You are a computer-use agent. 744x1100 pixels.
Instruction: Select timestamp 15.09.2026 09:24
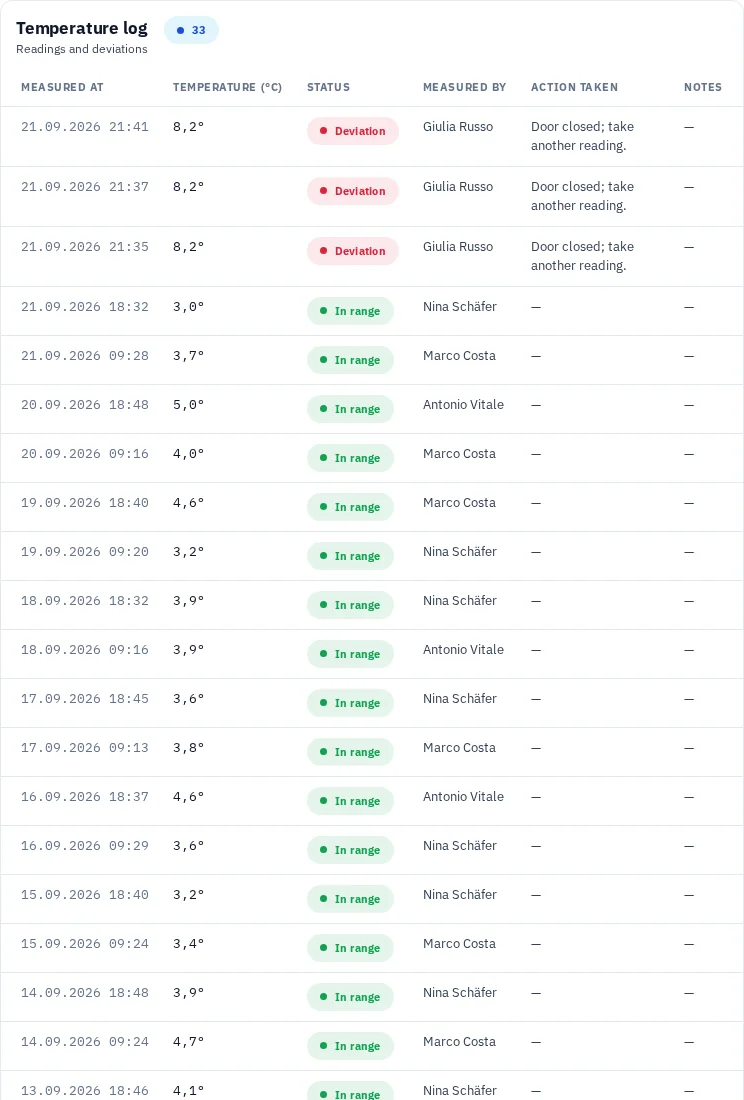[x=85, y=945]
